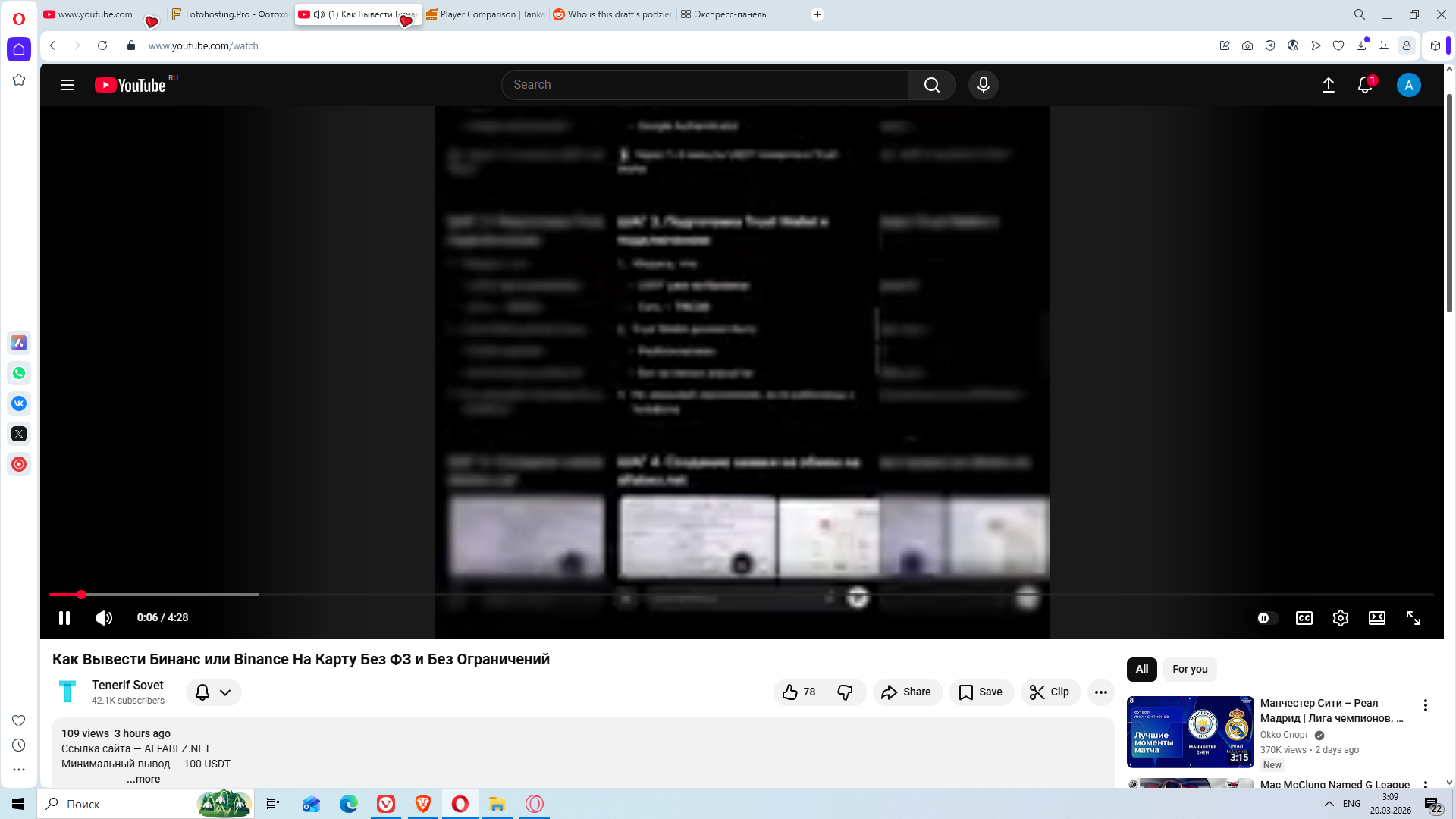Dislike the video
Viewport: 1456px width, 819px height.
click(845, 692)
